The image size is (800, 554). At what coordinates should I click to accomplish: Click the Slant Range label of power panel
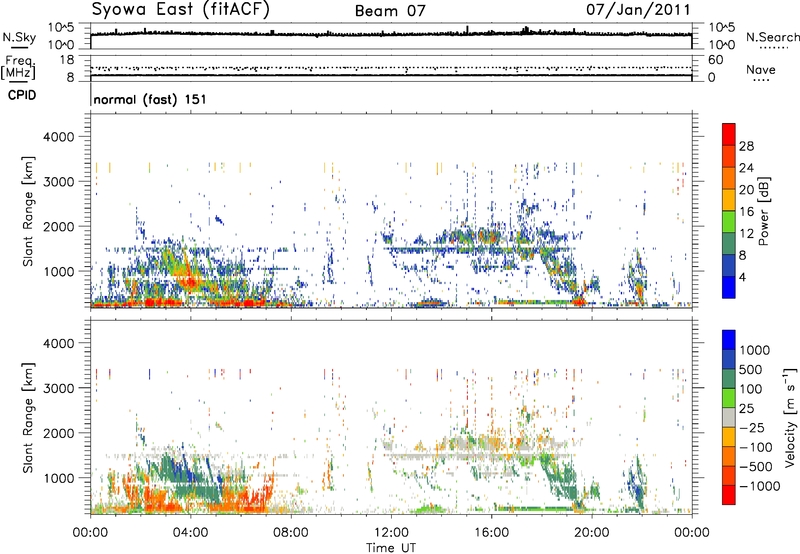coord(28,211)
